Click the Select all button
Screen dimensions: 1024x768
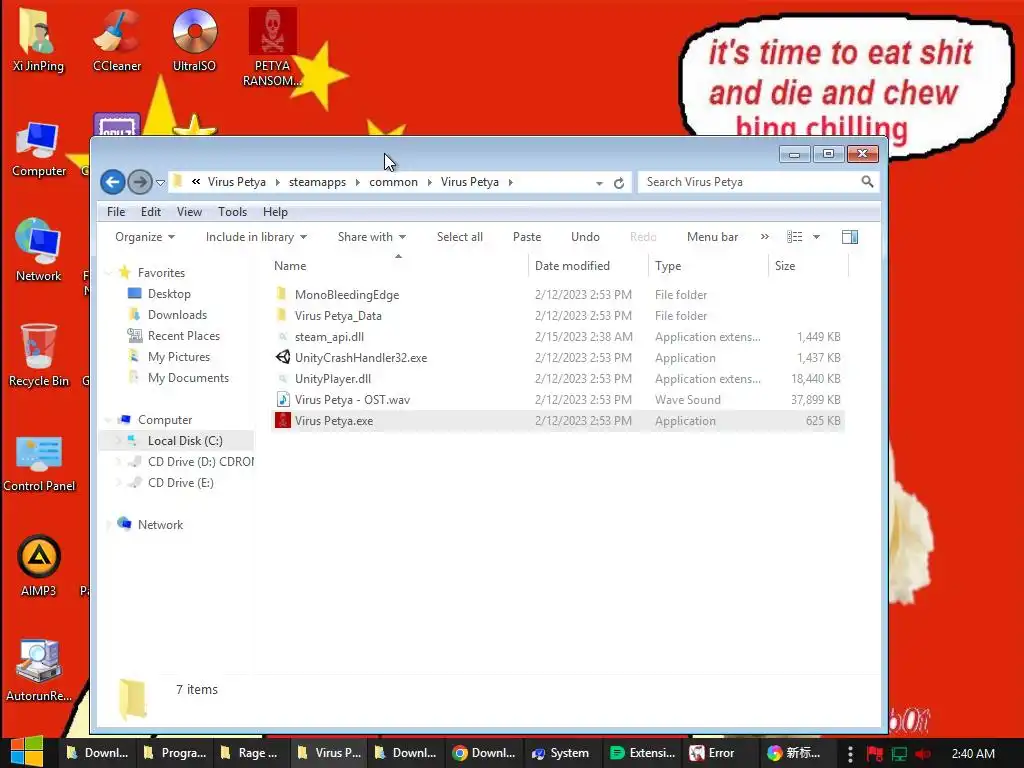coord(460,236)
